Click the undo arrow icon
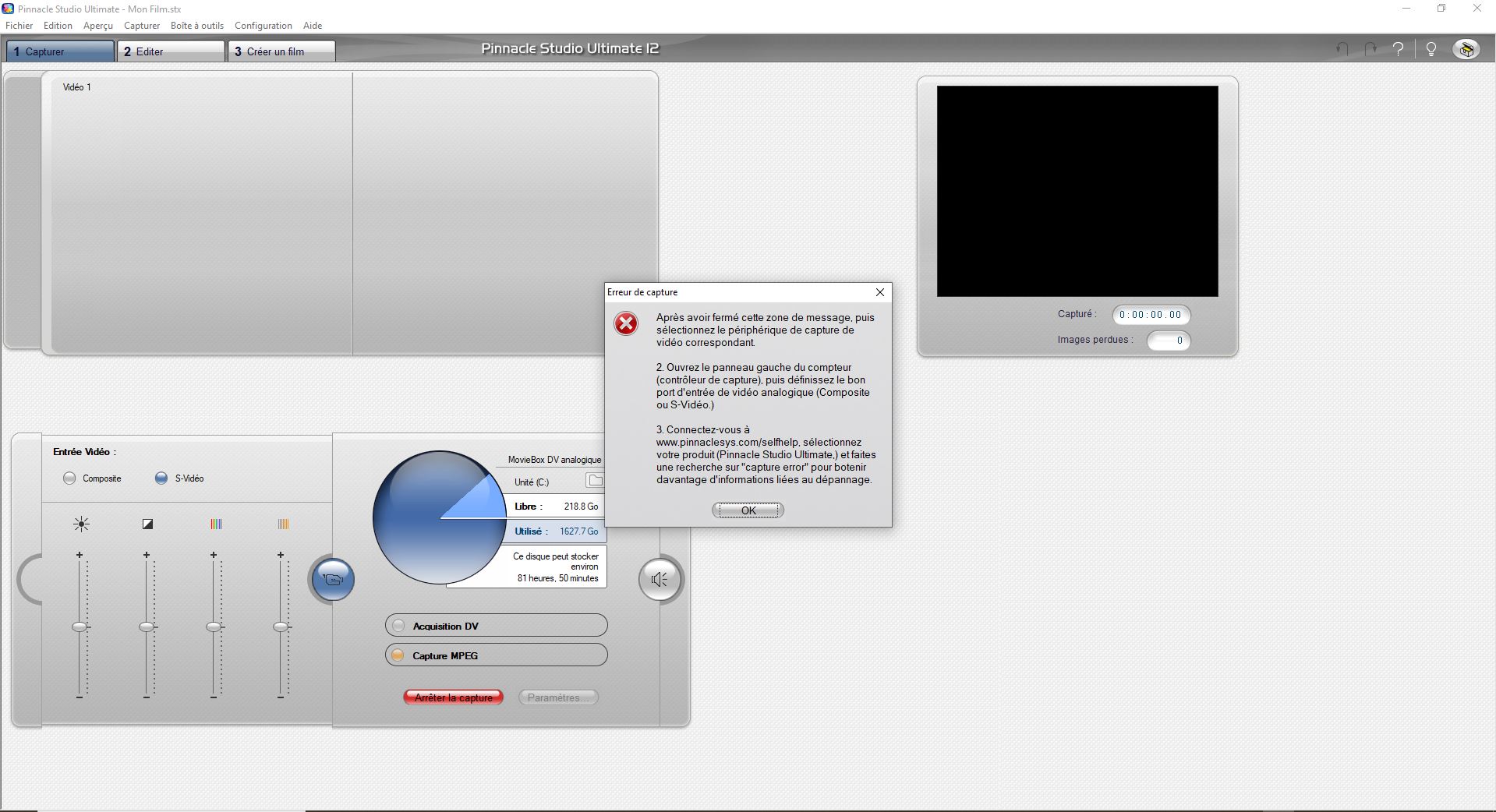Screen dimensions: 1496x812 (1342, 49)
